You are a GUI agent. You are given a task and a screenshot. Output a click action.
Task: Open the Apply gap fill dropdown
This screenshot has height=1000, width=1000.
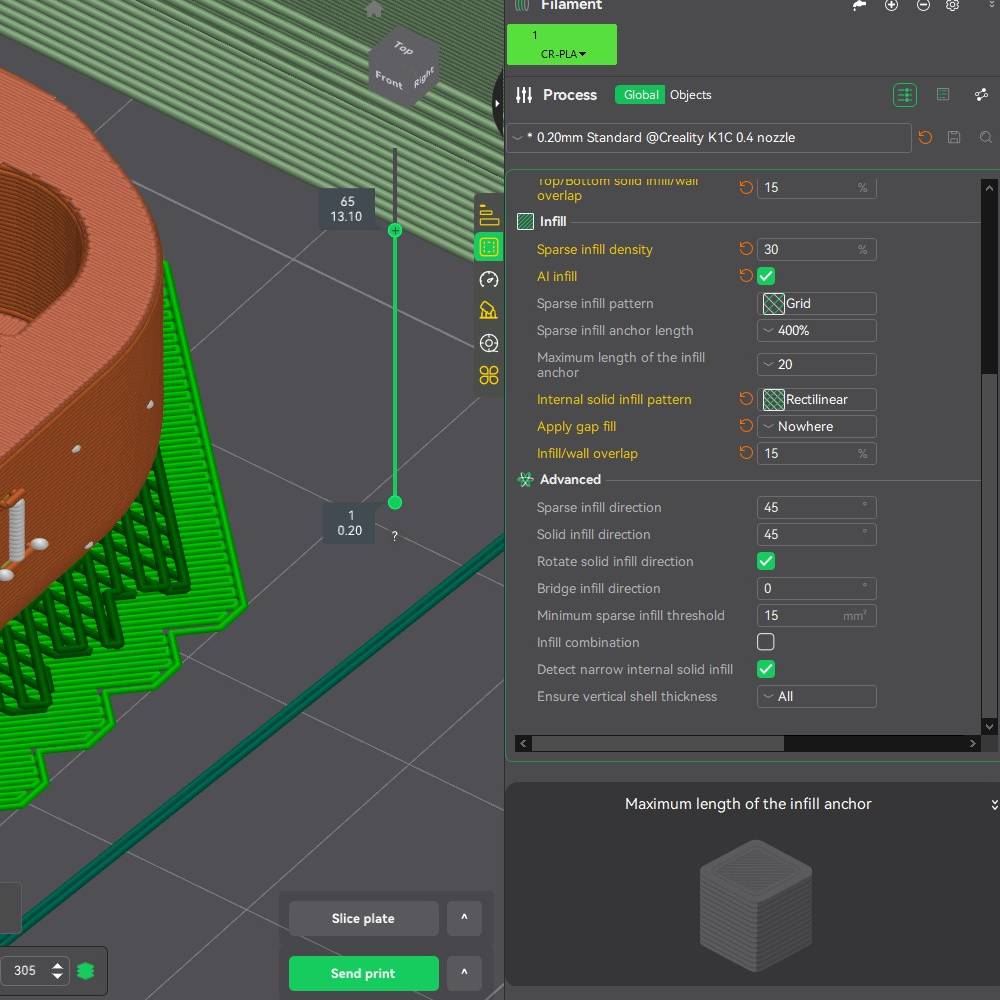tap(816, 426)
